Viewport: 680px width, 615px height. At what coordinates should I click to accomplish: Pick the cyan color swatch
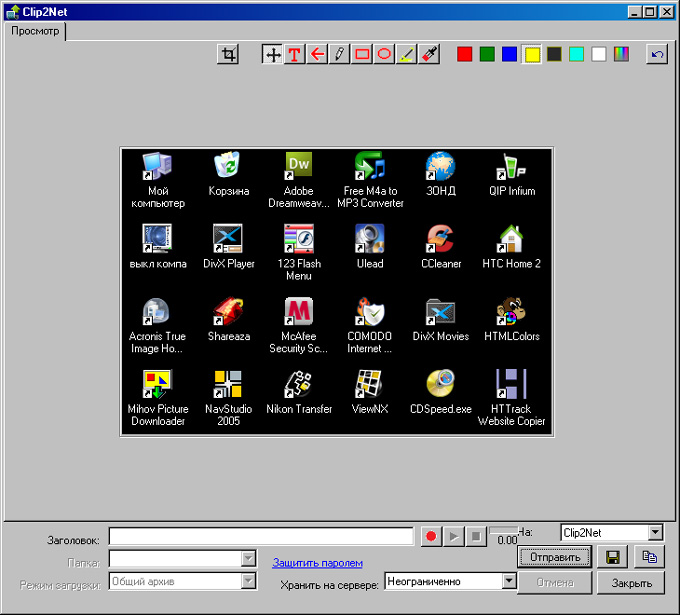576,54
